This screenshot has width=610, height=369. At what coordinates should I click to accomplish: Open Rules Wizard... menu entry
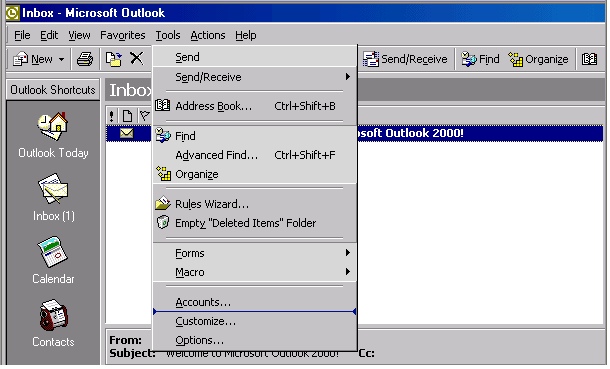[x=255, y=204]
